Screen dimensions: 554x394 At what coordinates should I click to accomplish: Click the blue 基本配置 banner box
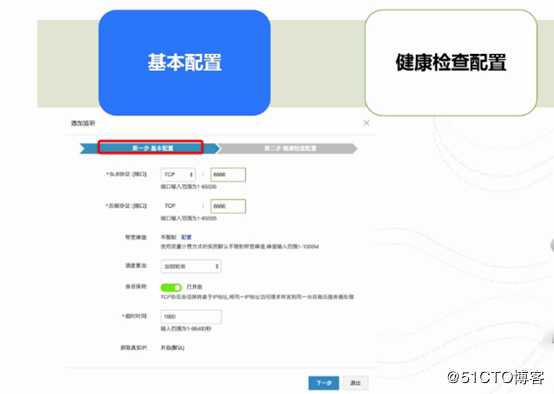coord(184,63)
